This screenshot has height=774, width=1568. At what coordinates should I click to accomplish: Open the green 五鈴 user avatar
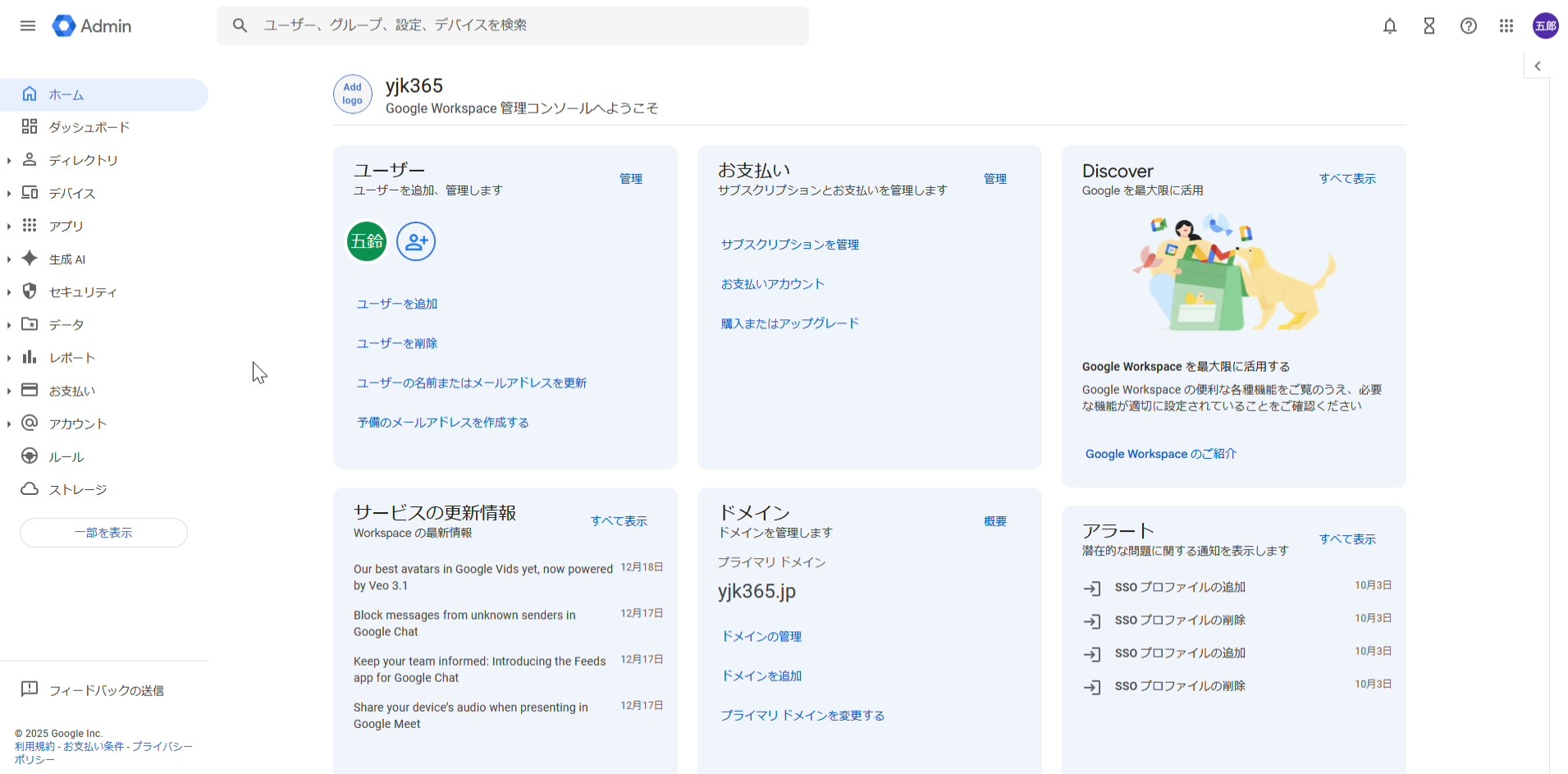(x=367, y=241)
